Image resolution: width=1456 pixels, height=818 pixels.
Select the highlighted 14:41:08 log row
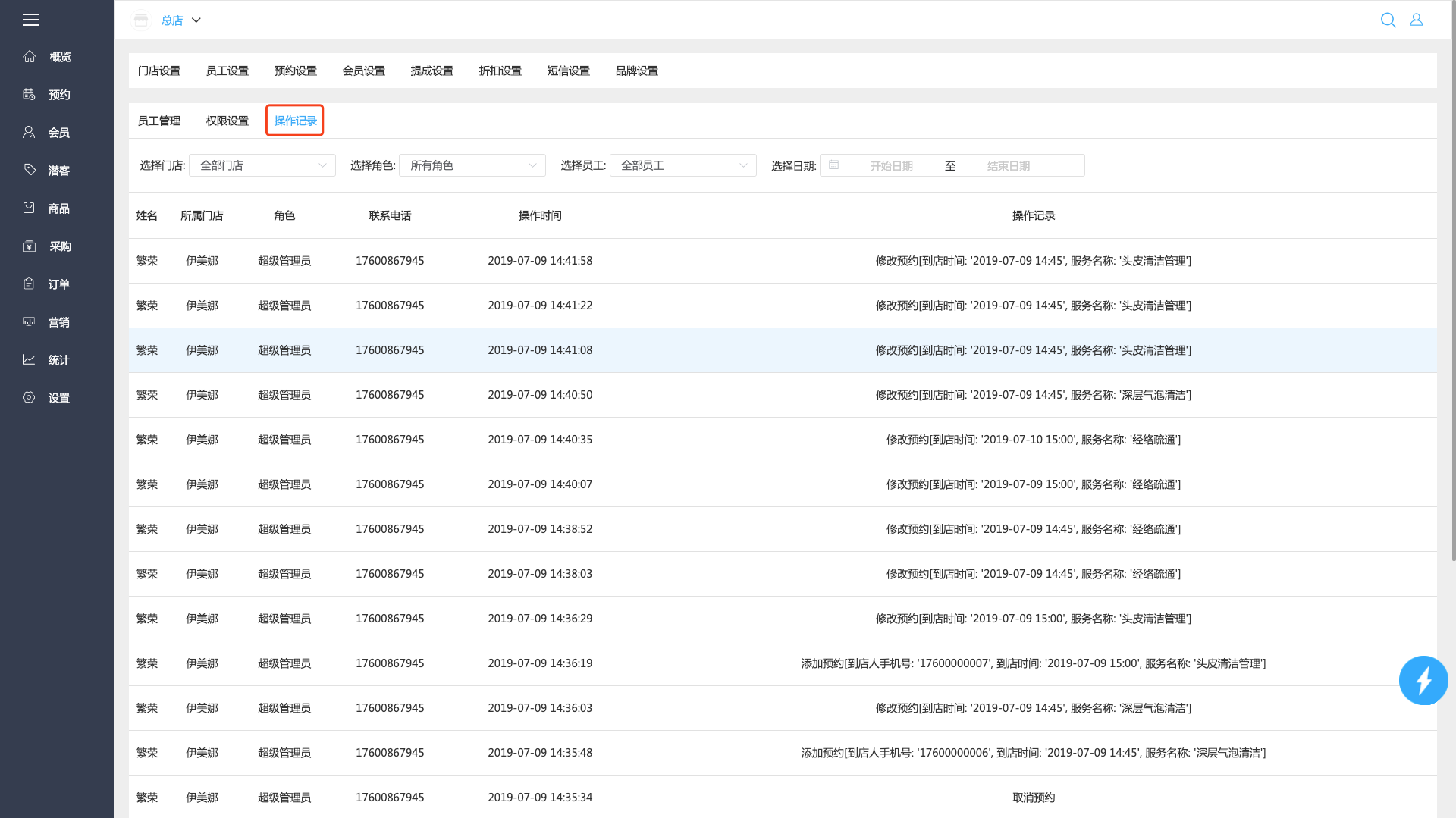tap(783, 350)
